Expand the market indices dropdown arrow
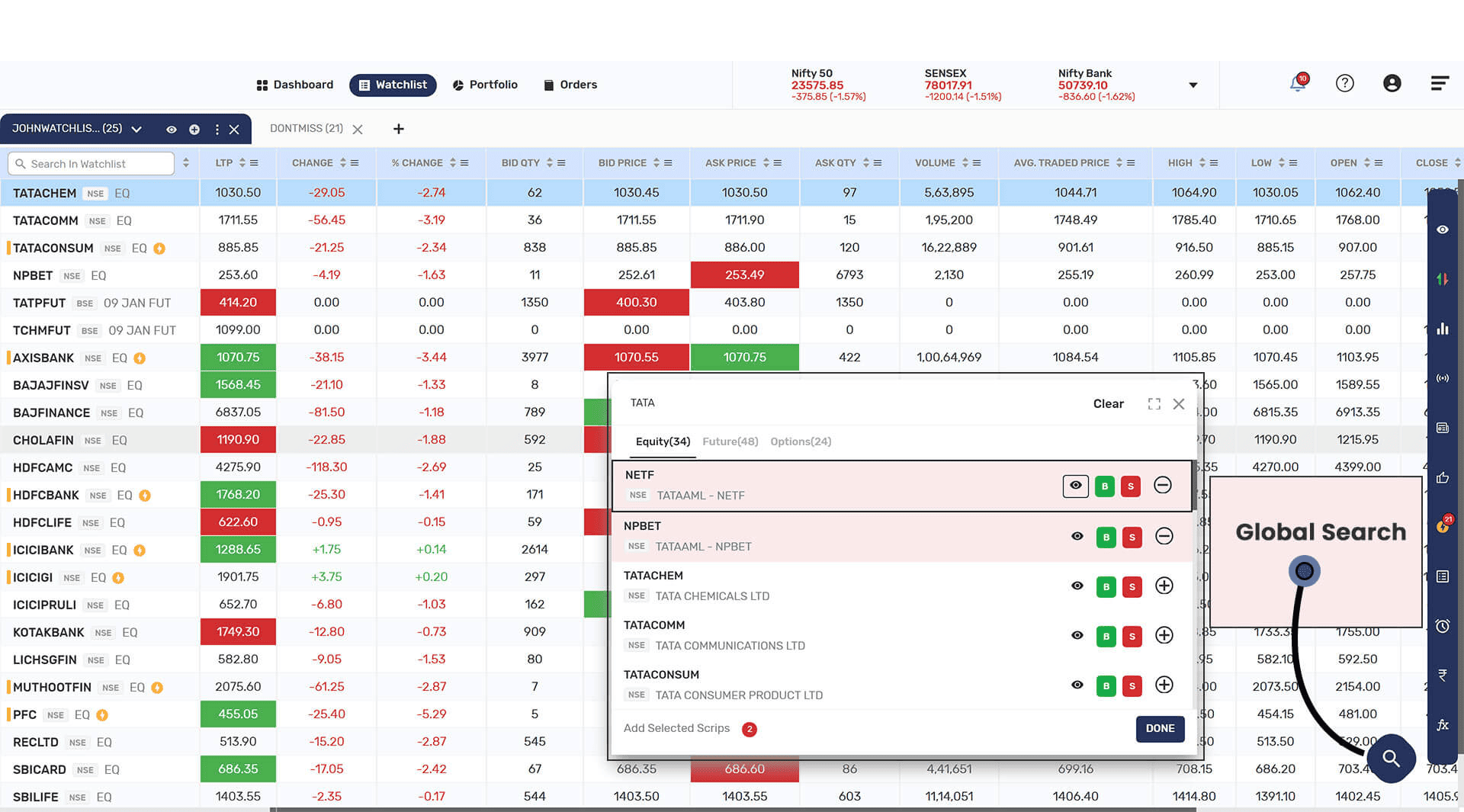The width and height of the screenshot is (1464, 812). click(x=1193, y=85)
